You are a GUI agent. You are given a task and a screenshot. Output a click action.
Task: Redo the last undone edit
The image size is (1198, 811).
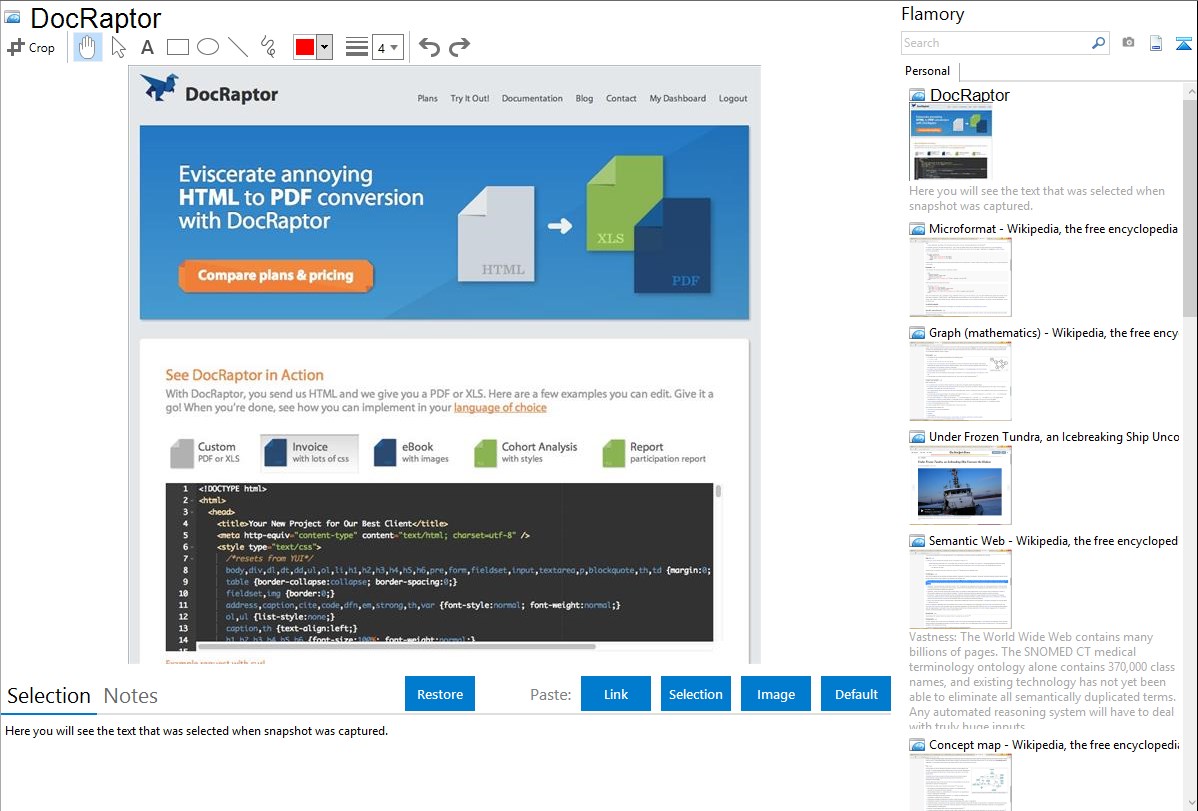click(459, 47)
